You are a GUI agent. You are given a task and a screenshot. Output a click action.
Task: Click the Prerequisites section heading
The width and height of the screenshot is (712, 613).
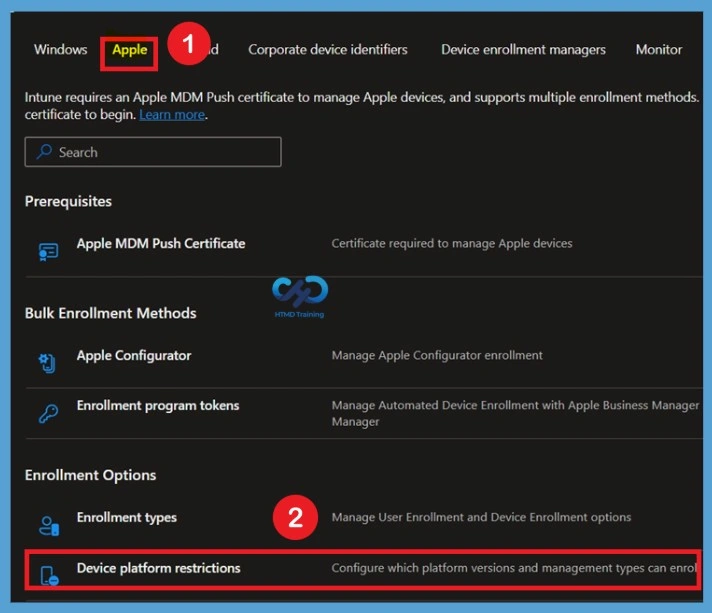click(68, 201)
